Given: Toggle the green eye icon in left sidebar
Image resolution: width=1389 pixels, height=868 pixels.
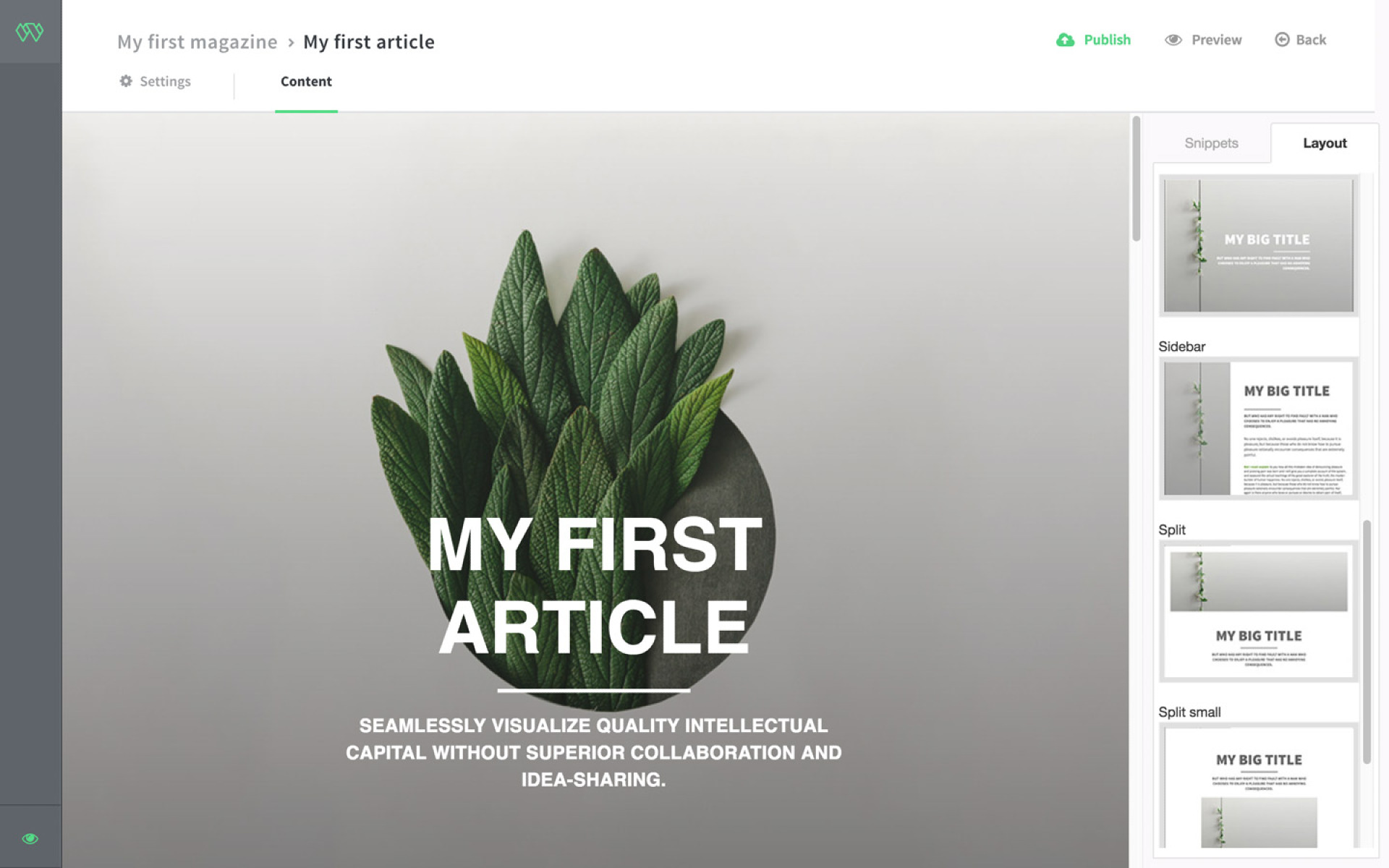Looking at the screenshot, I should (x=30, y=838).
